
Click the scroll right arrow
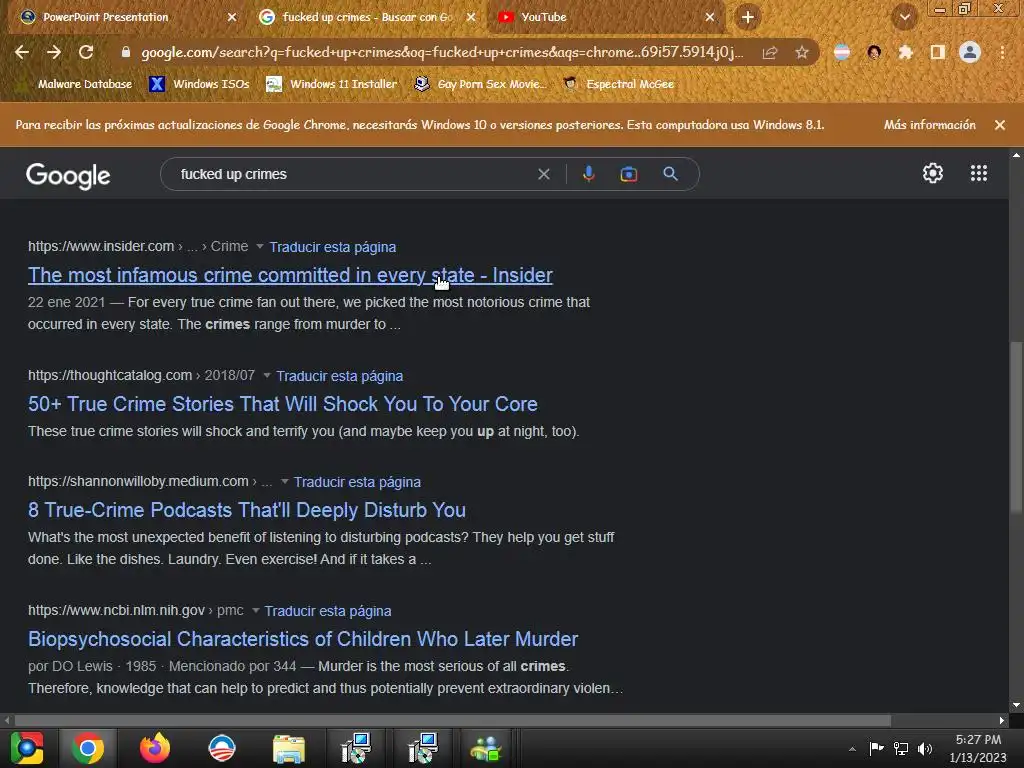coord(1002,720)
